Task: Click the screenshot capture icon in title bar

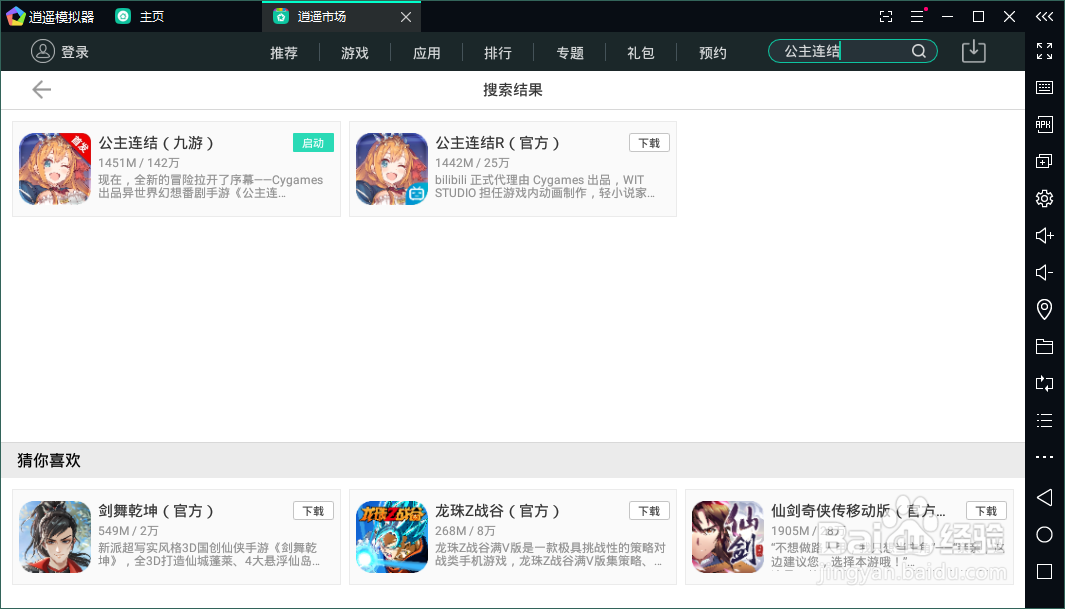Action: [886, 16]
